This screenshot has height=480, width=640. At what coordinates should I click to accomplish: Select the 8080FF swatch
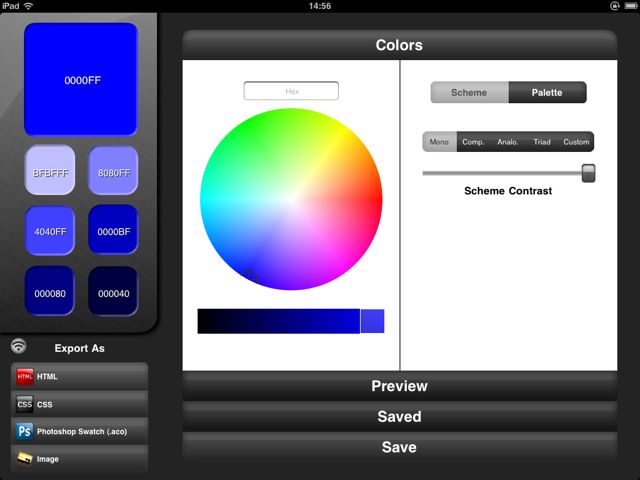pyautogui.click(x=113, y=170)
